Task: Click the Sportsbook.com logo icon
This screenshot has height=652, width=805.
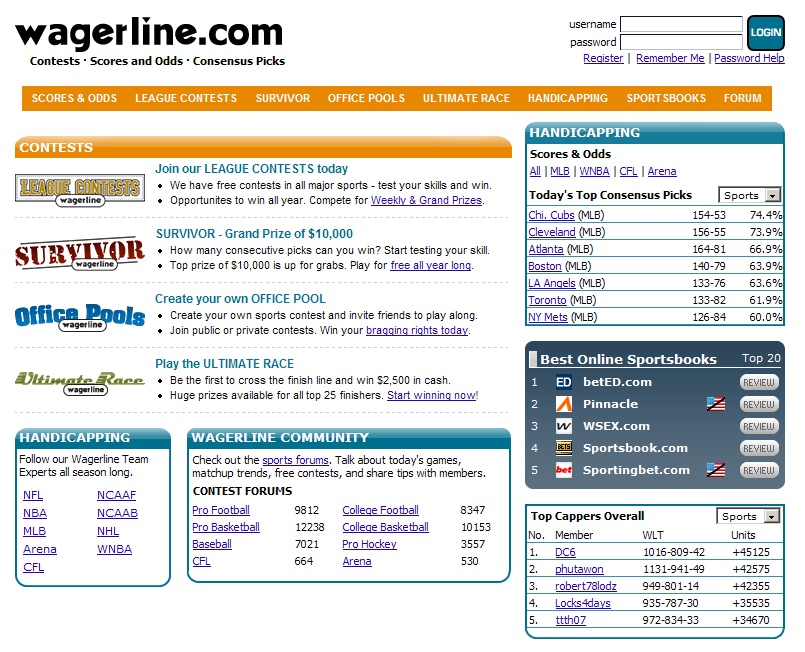Action: pyautogui.click(x=564, y=448)
